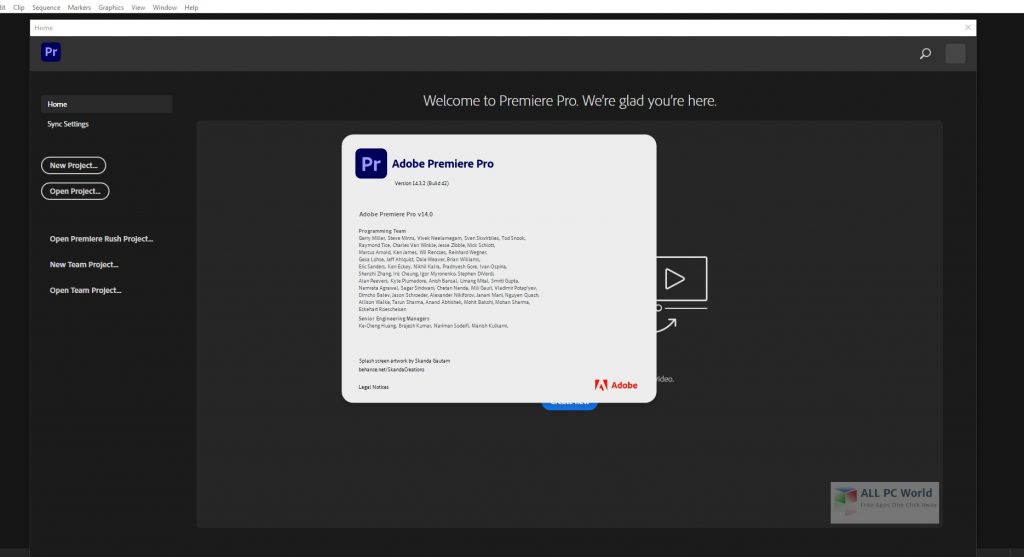Open the Graphics menu
The width and height of the screenshot is (1024, 557).
click(111, 7)
